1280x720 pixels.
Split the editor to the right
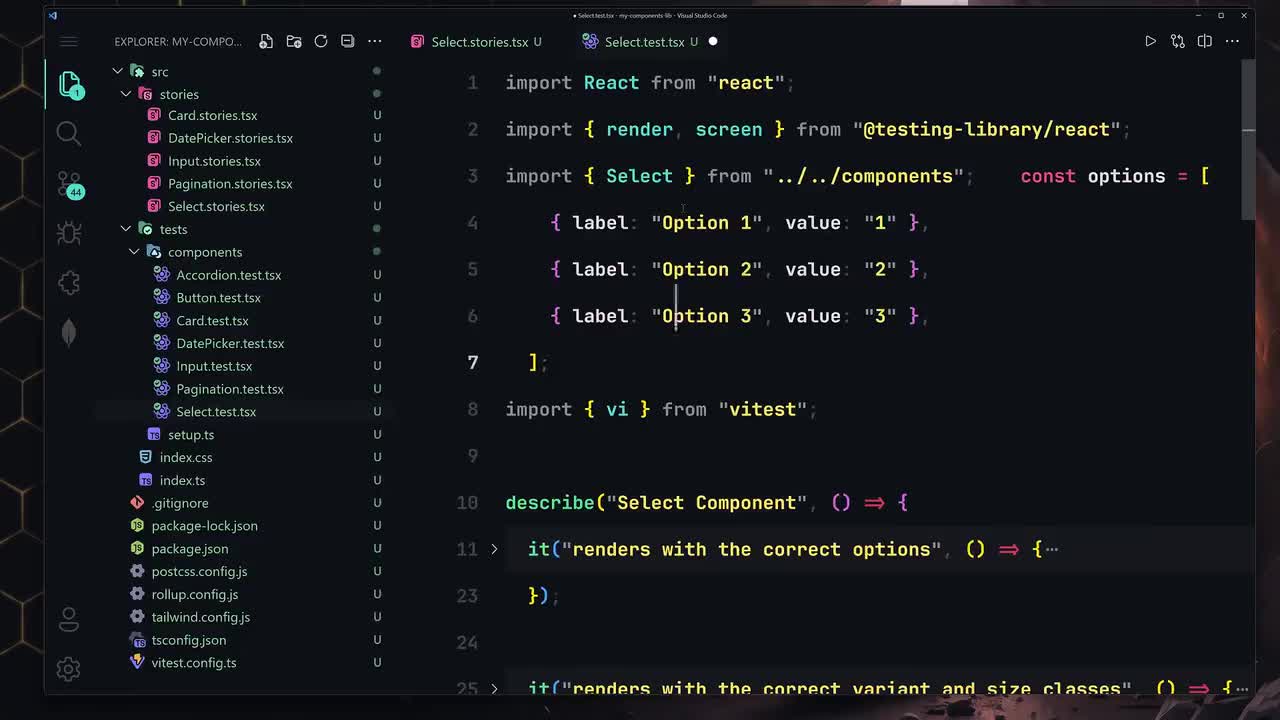[1204, 41]
